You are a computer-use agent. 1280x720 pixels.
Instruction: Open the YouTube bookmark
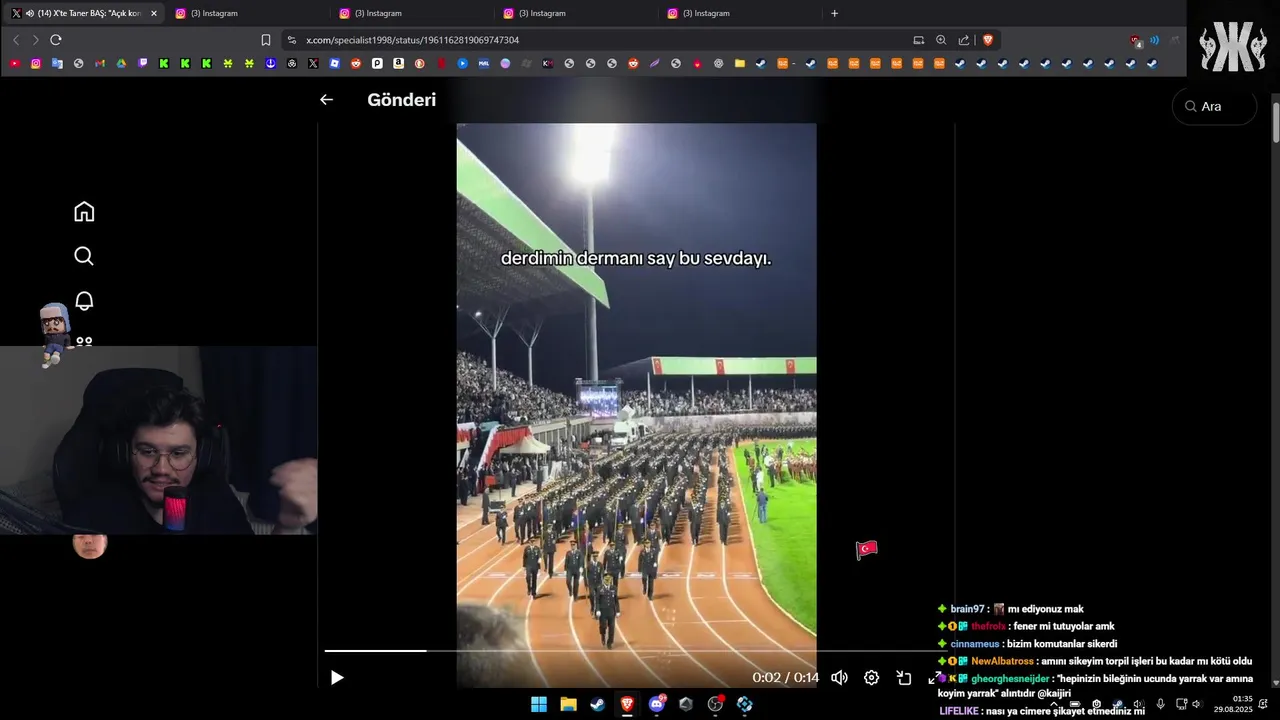(14, 63)
